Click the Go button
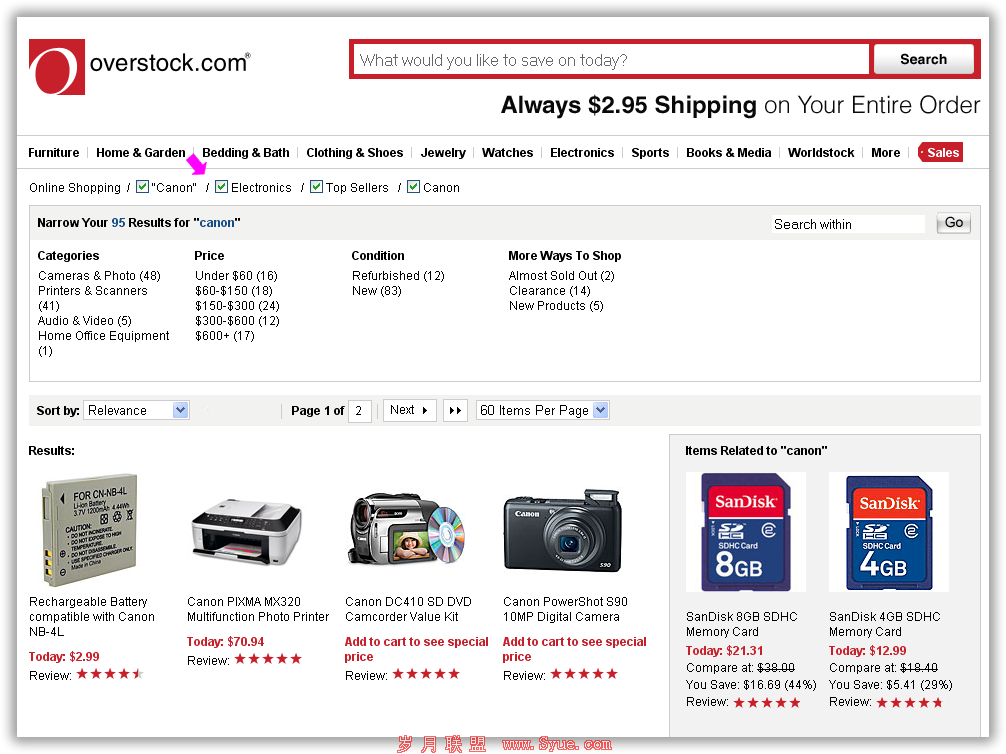Screen dimensions: 1006x754 [953, 223]
